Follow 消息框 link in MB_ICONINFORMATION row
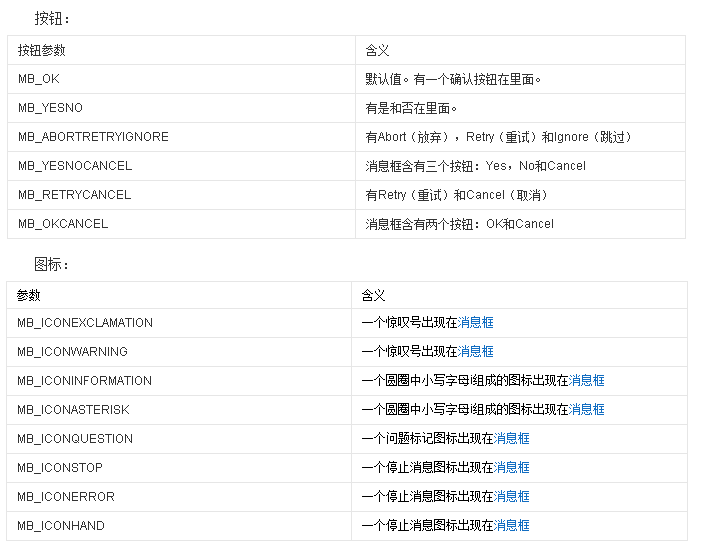Screen dimensions: 709x558 coord(586,380)
